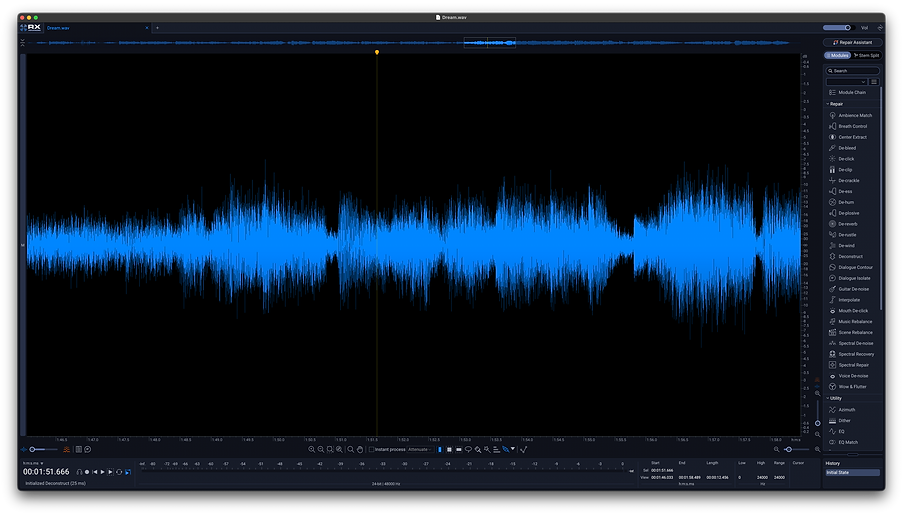Viewport: 903px width, 516px height.
Task: Play the selection only
Action: coord(111,472)
